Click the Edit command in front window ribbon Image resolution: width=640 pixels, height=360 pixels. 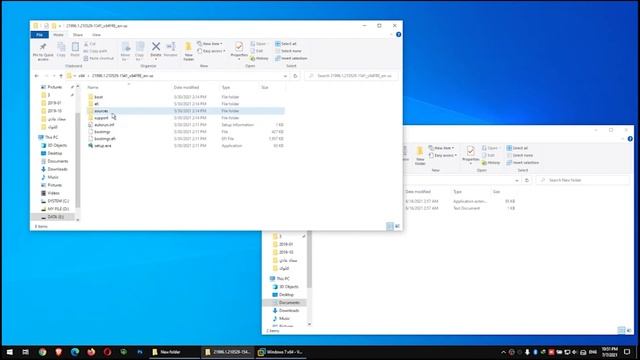tap(257, 51)
